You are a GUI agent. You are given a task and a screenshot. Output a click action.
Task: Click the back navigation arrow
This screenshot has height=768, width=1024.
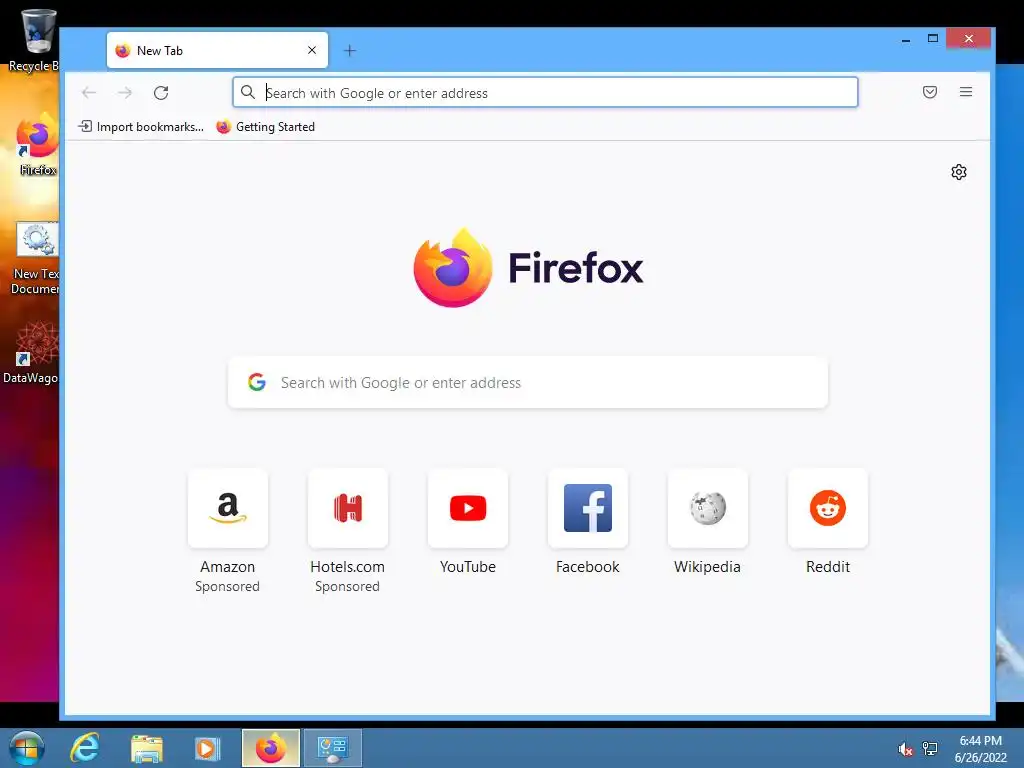(89, 93)
